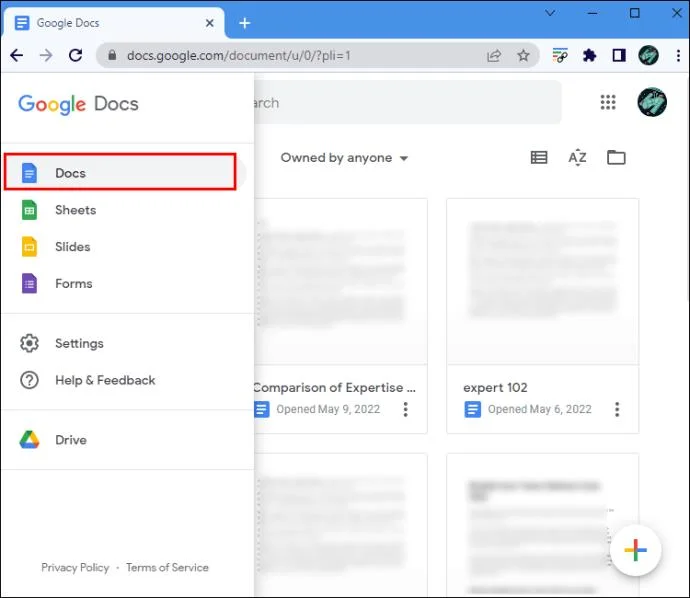690x598 pixels.
Task: Open a new browser tab
Action: click(x=245, y=23)
